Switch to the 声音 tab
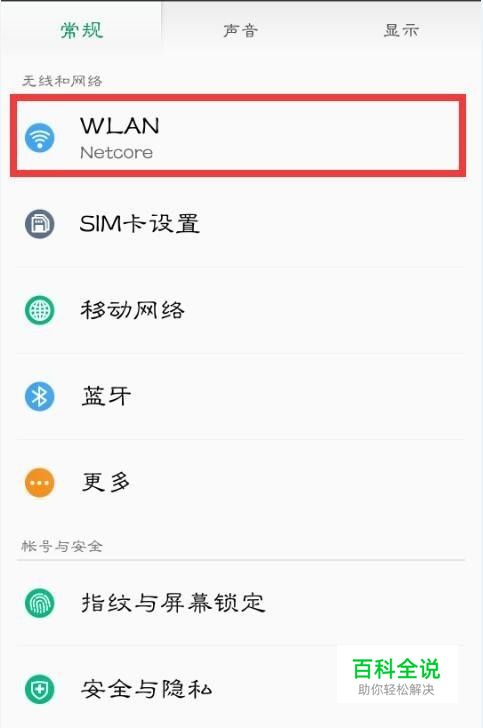This screenshot has height=728, width=483. click(x=241, y=31)
